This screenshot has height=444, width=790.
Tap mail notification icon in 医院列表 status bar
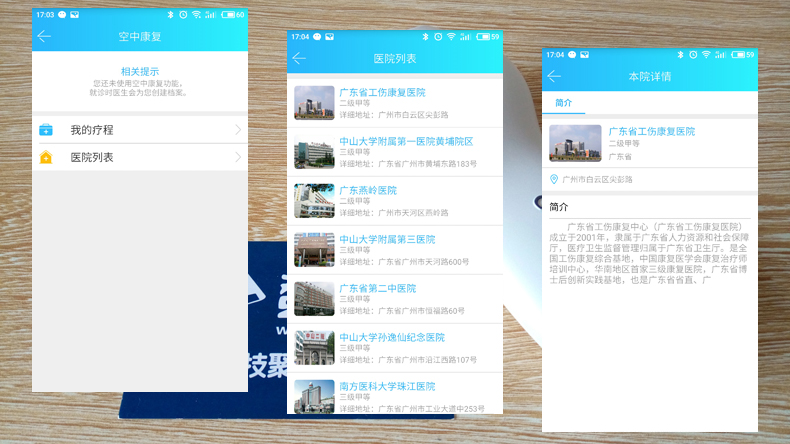[330, 37]
